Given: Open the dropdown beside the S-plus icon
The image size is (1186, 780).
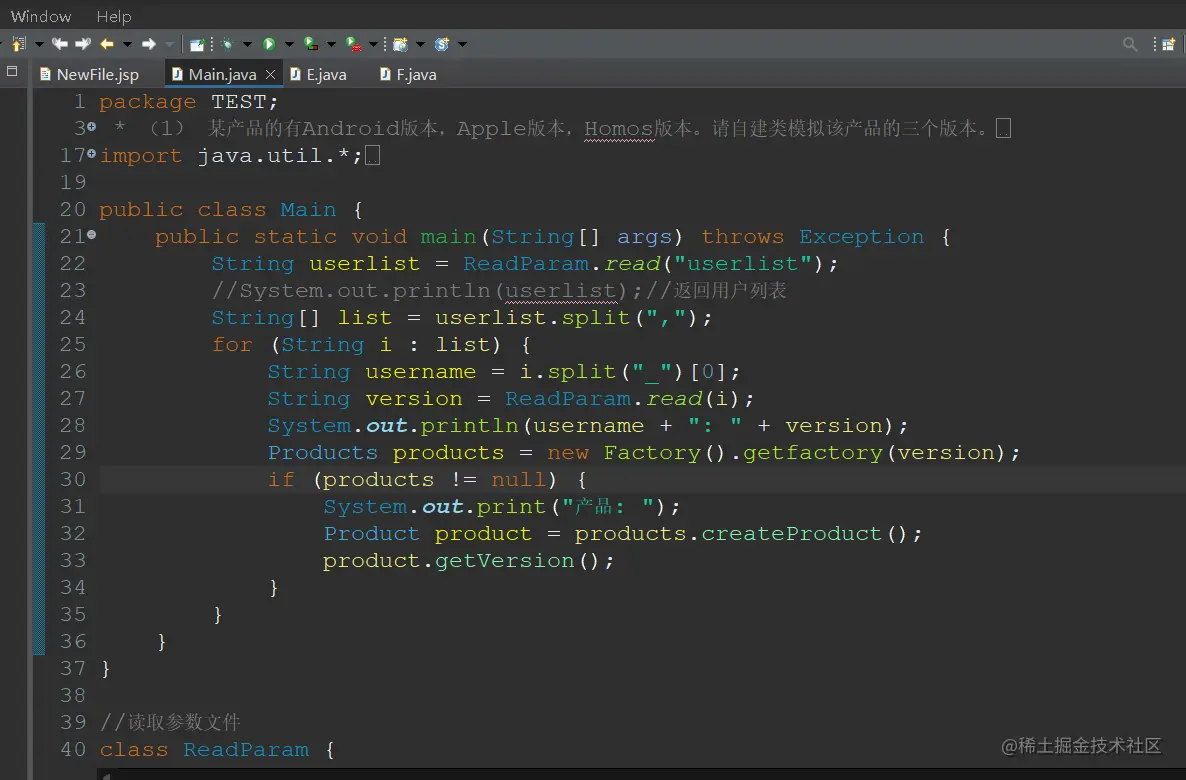Looking at the screenshot, I should click(462, 44).
